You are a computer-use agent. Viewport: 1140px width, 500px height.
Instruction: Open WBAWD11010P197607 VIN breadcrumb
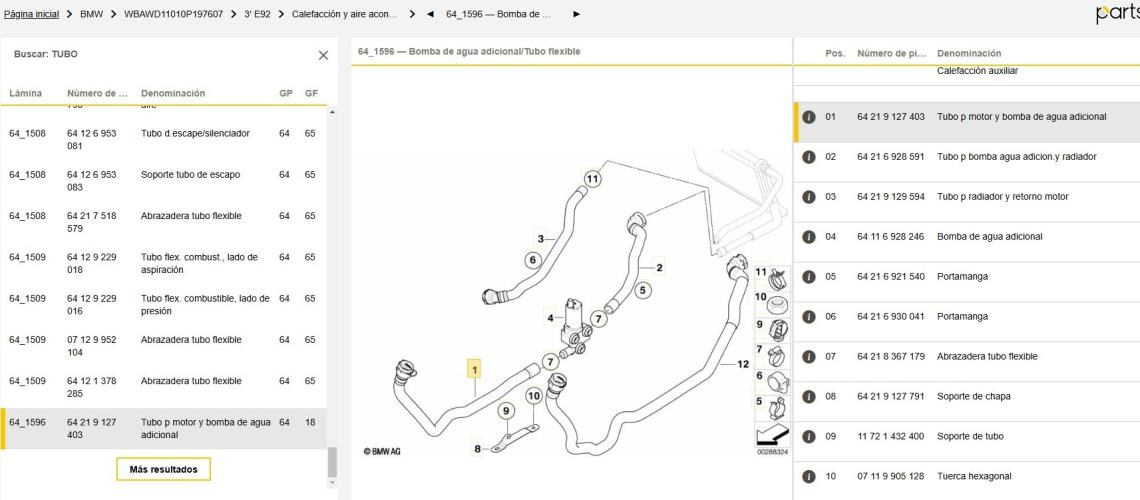(174, 14)
